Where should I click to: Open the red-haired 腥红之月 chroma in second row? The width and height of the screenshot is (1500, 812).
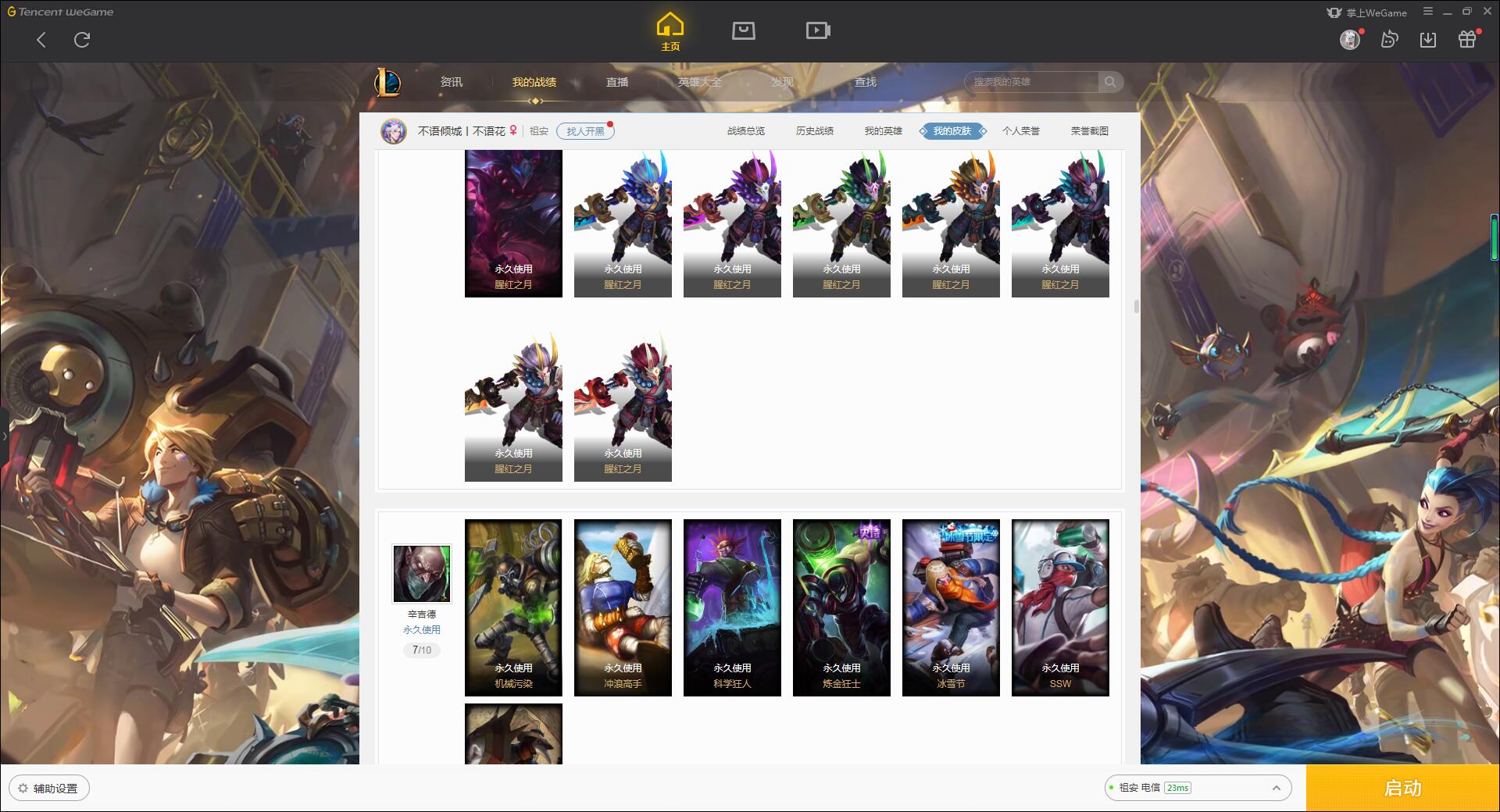click(623, 407)
